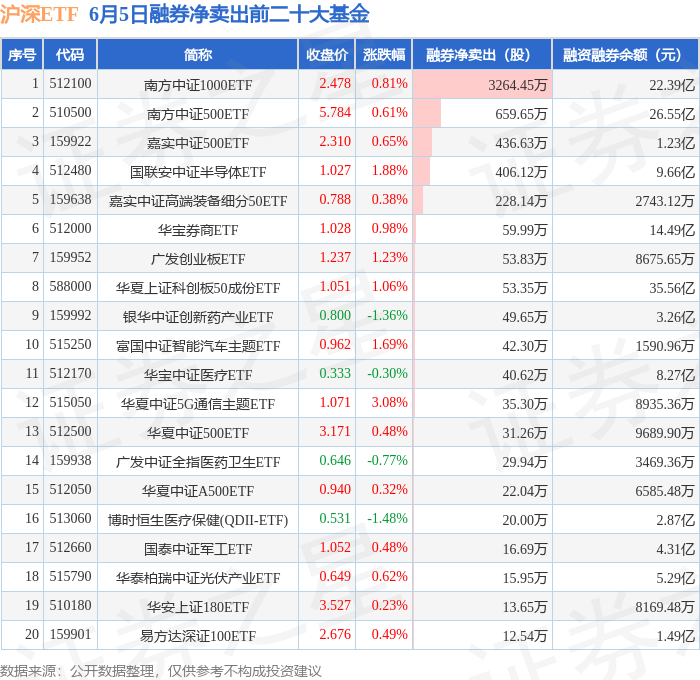Click change value 3.08%
700x680 pixels.
390,403
